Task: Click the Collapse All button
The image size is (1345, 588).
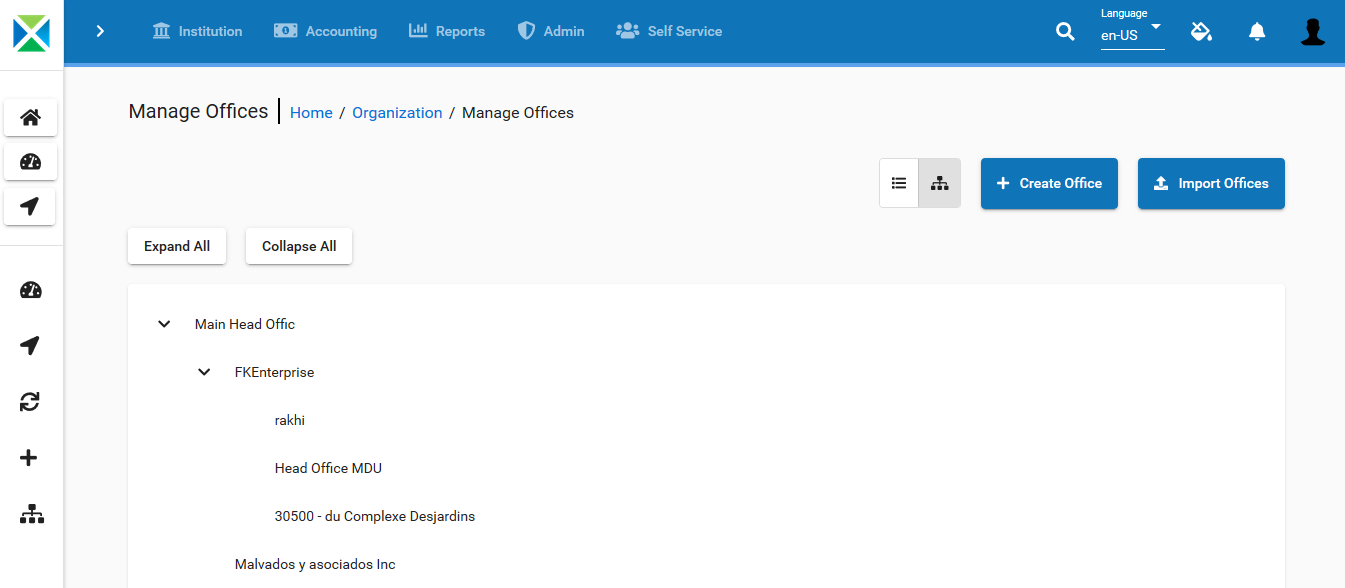Action: pyautogui.click(x=299, y=246)
